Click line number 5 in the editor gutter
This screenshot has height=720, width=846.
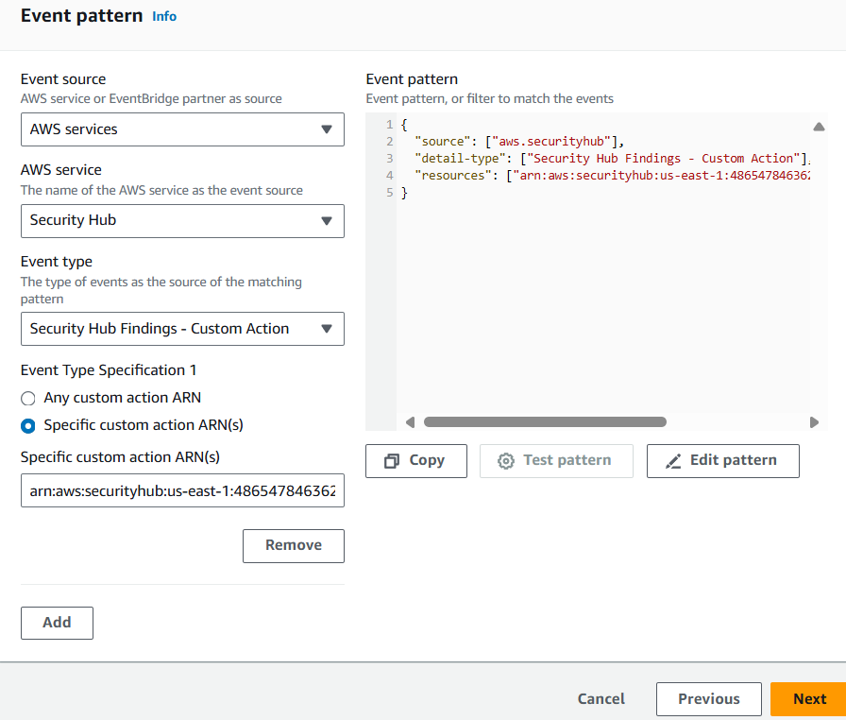pyautogui.click(x=390, y=193)
